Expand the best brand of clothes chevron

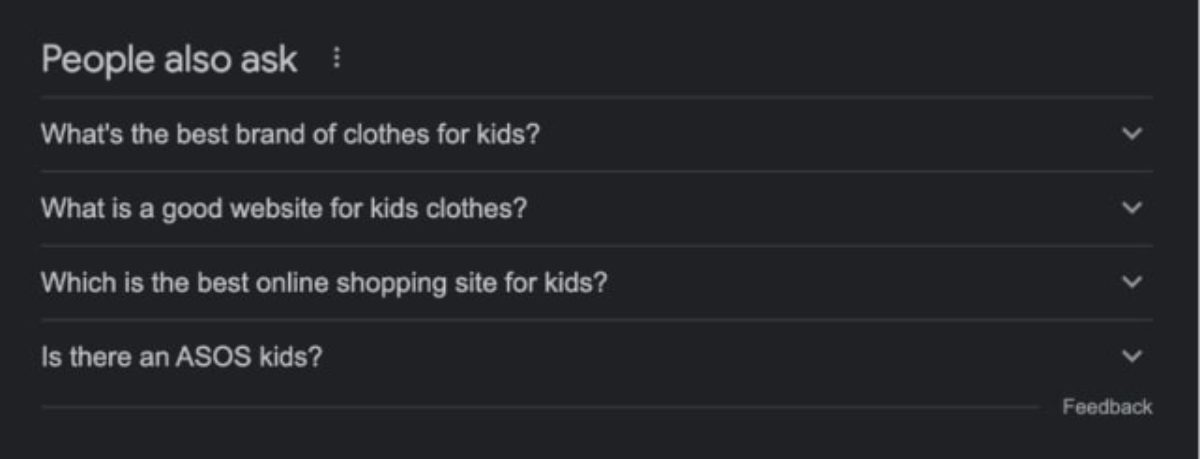tap(1131, 134)
